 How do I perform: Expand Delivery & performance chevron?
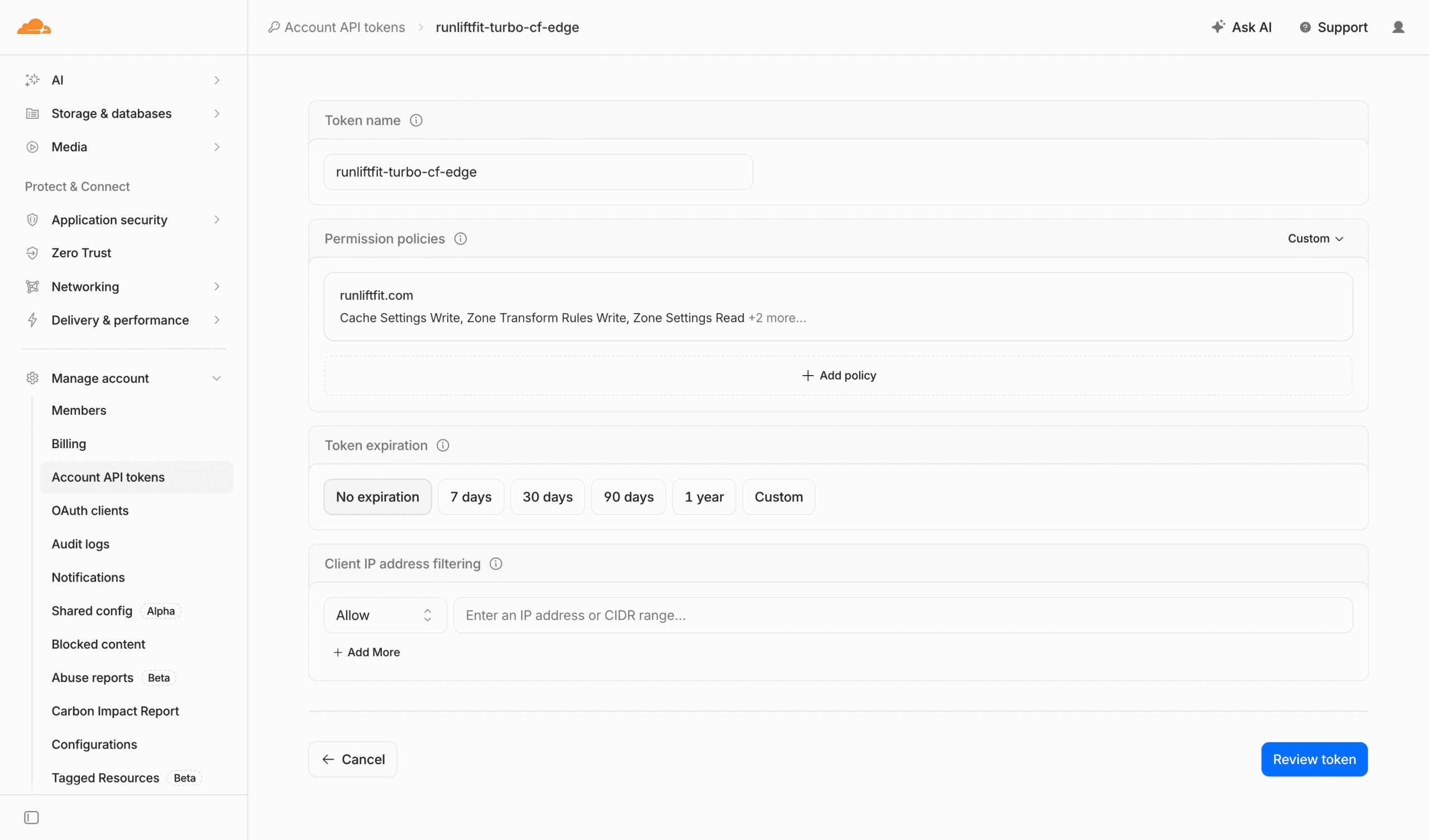(217, 320)
